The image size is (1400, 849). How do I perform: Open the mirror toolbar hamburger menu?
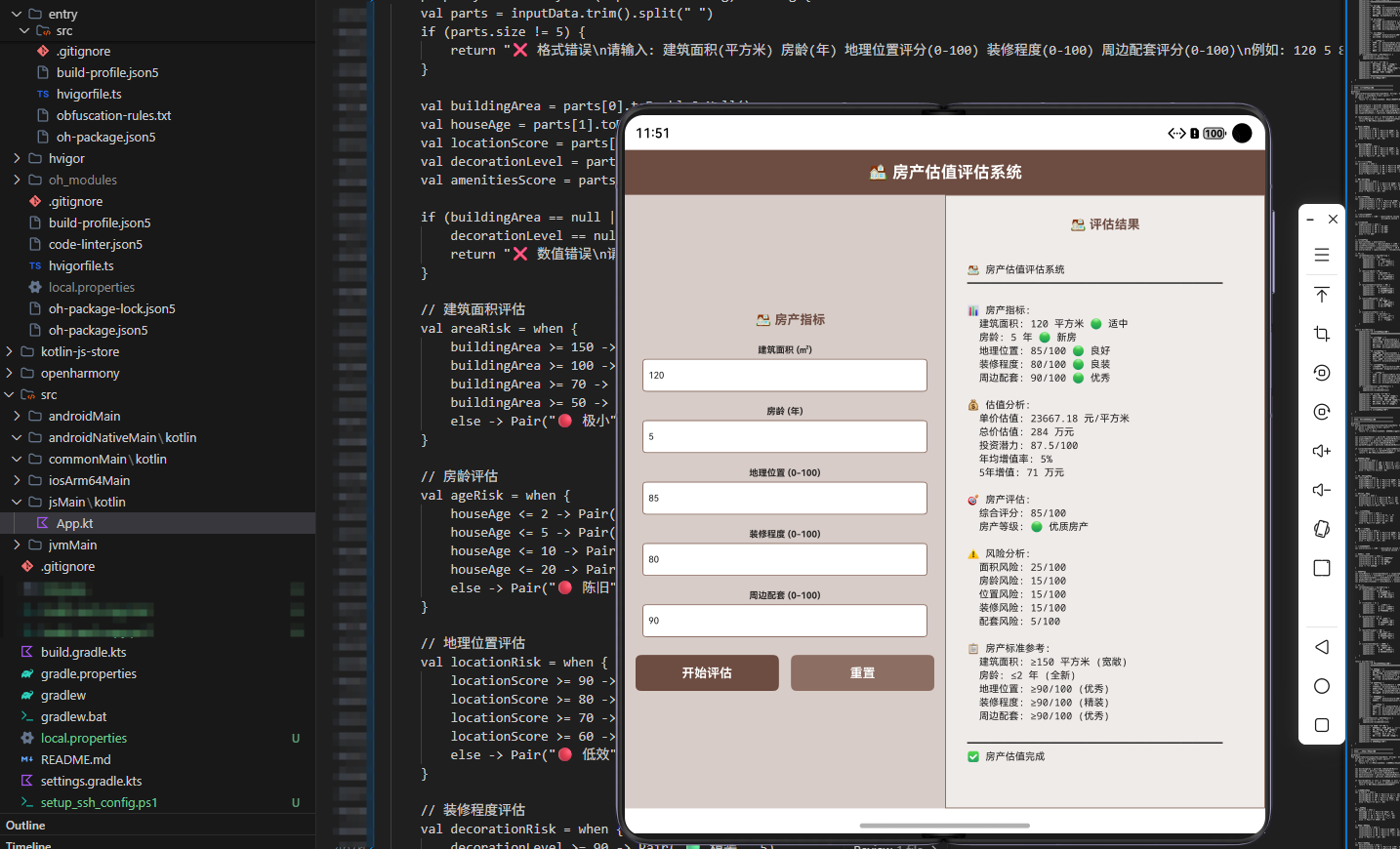(1321, 255)
